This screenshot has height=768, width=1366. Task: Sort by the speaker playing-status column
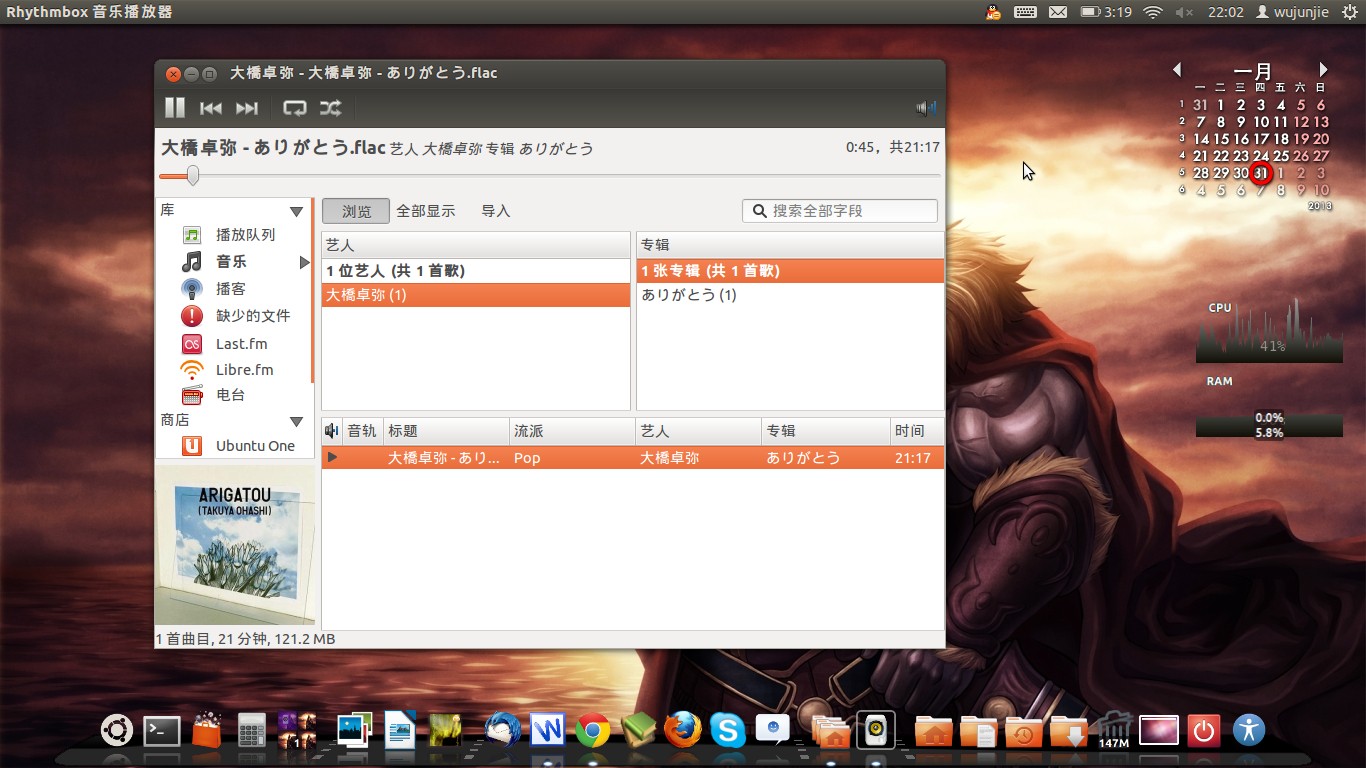332,431
